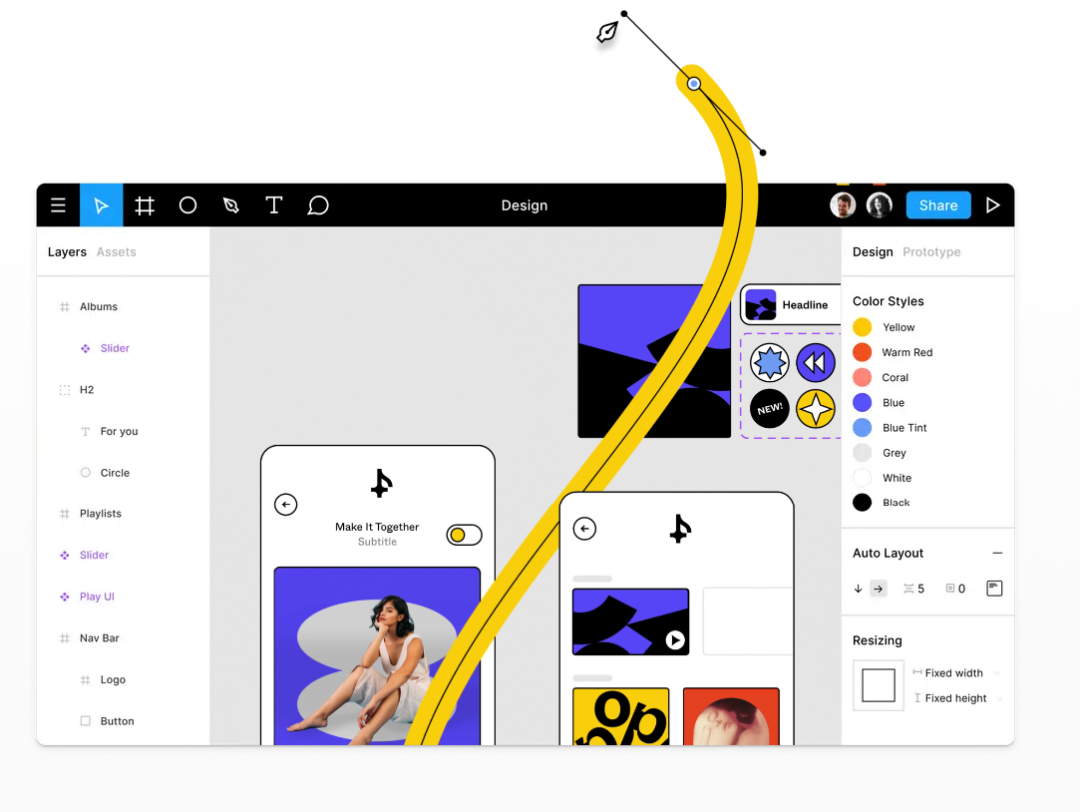
Task: Open the Fixed width dropdown
Action: [957, 673]
